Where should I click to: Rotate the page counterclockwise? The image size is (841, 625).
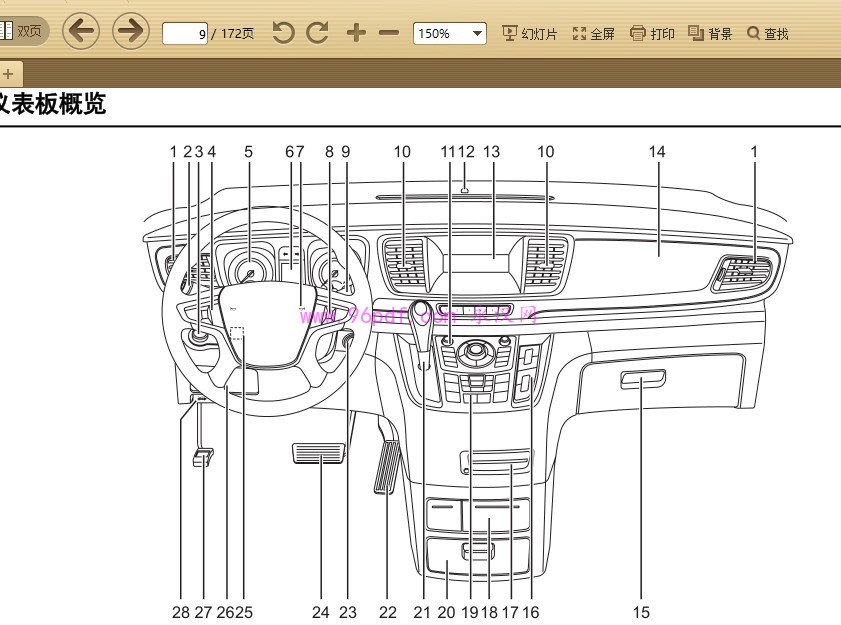coord(283,33)
